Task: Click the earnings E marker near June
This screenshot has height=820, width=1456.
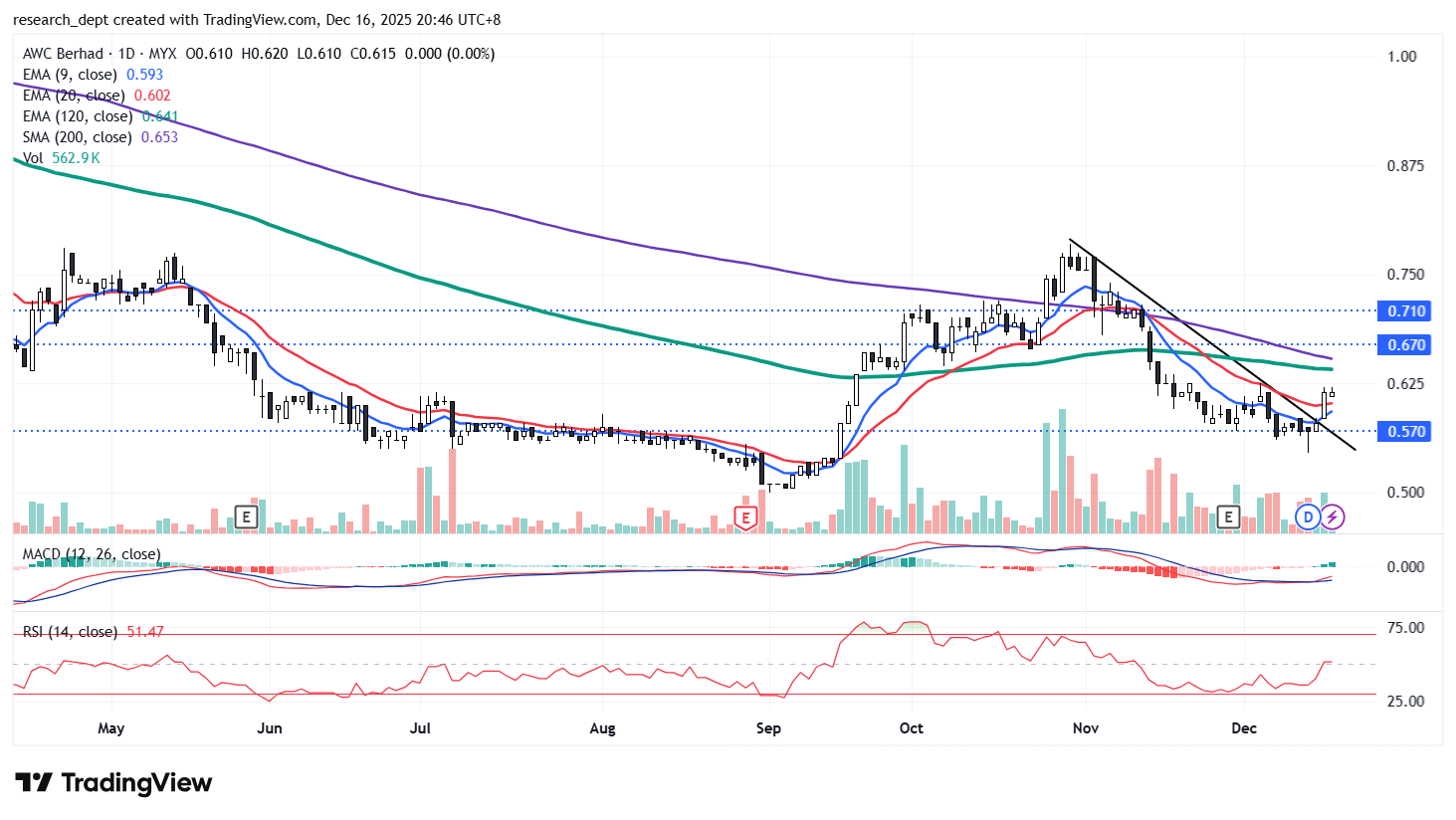Action: (x=246, y=516)
